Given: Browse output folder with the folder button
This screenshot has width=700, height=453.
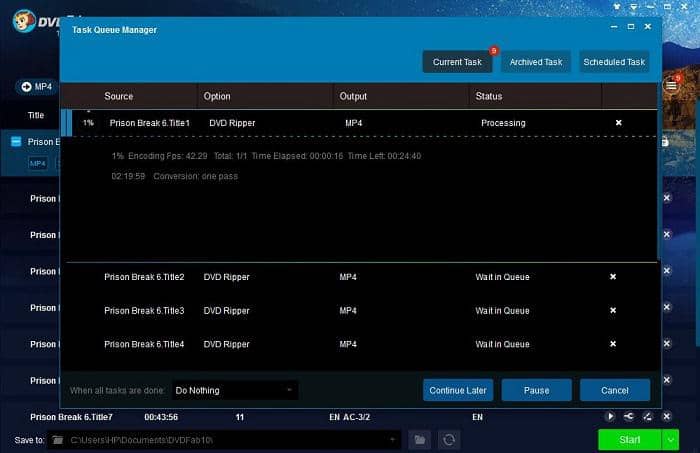Looking at the screenshot, I should [x=420, y=440].
